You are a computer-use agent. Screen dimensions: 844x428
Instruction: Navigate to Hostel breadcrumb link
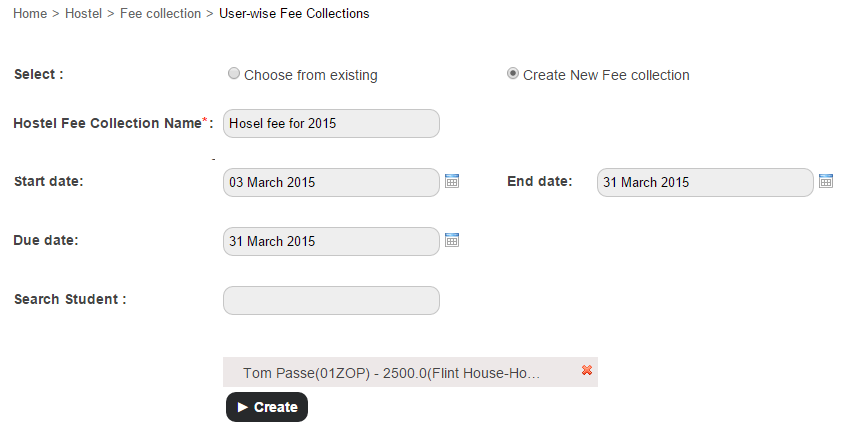83,14
